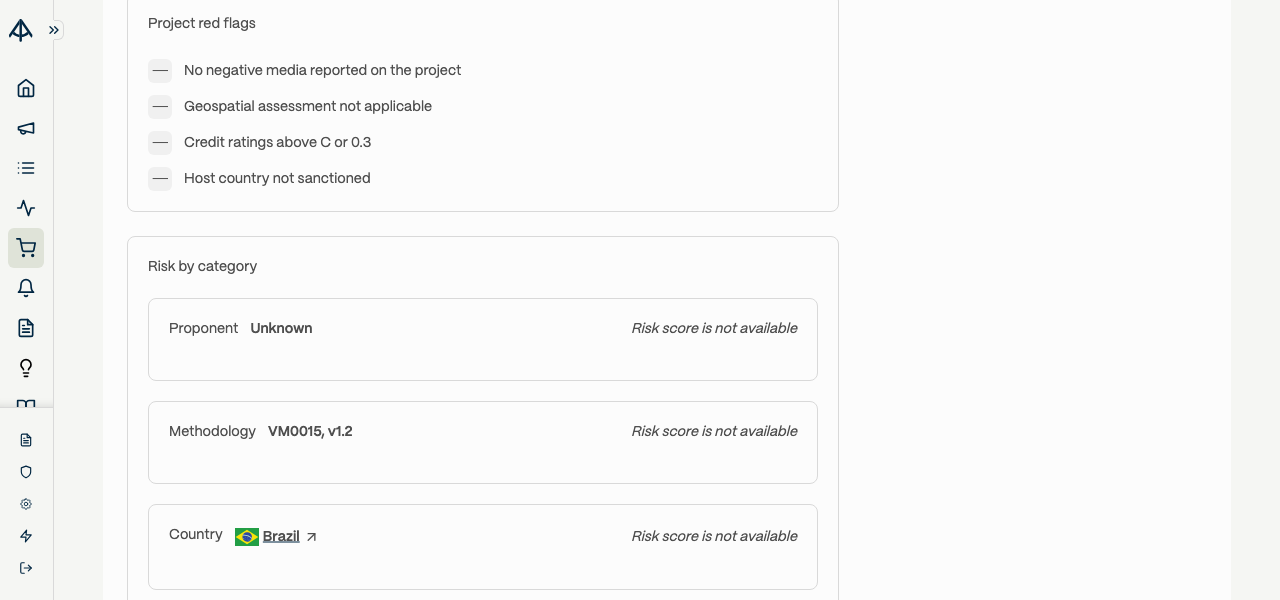Open the settings gear icon

[26, 504]
